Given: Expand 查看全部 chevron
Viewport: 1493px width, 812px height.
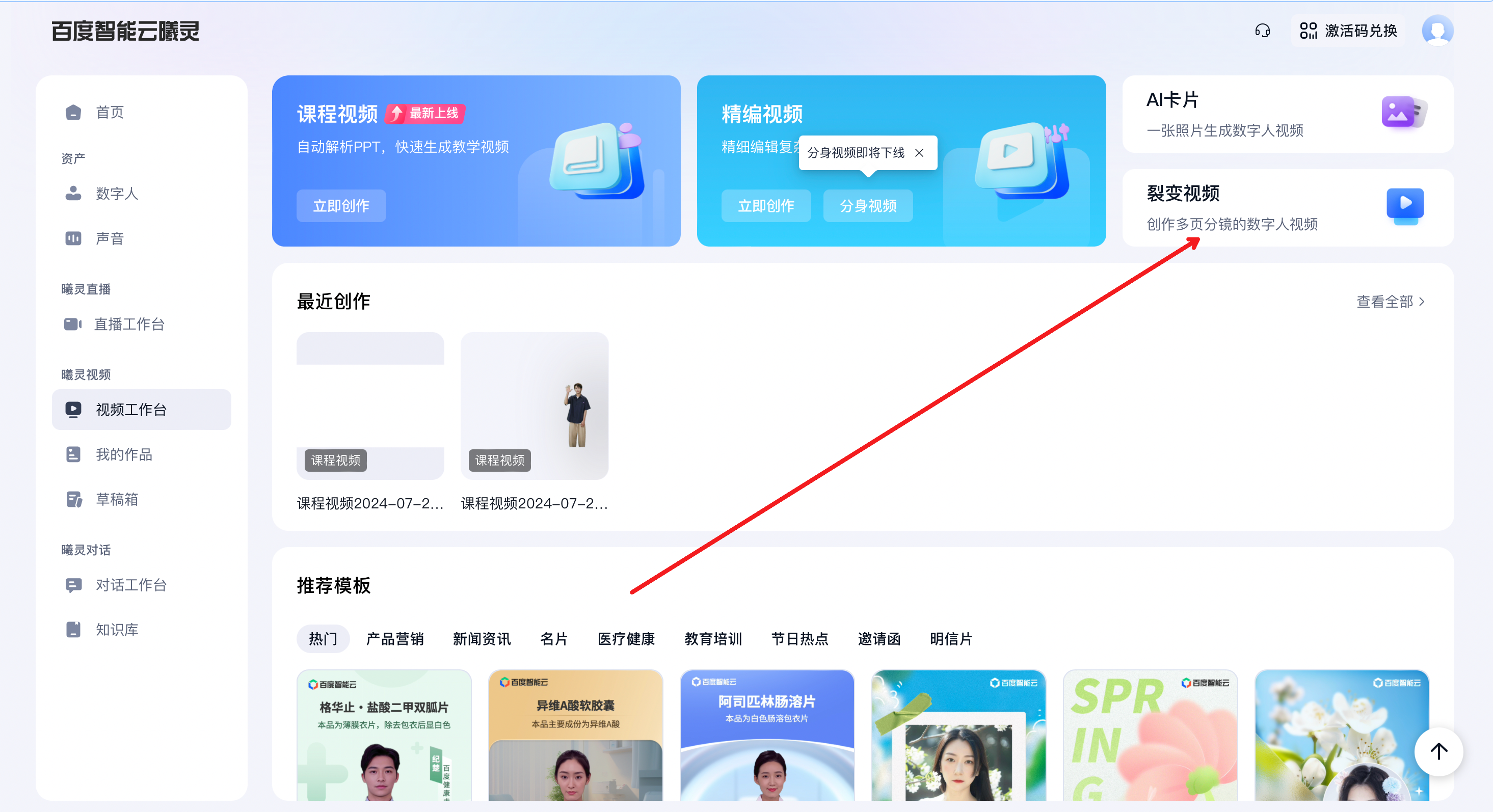Looking at the screenshot, I should [x=1422, y=302].
